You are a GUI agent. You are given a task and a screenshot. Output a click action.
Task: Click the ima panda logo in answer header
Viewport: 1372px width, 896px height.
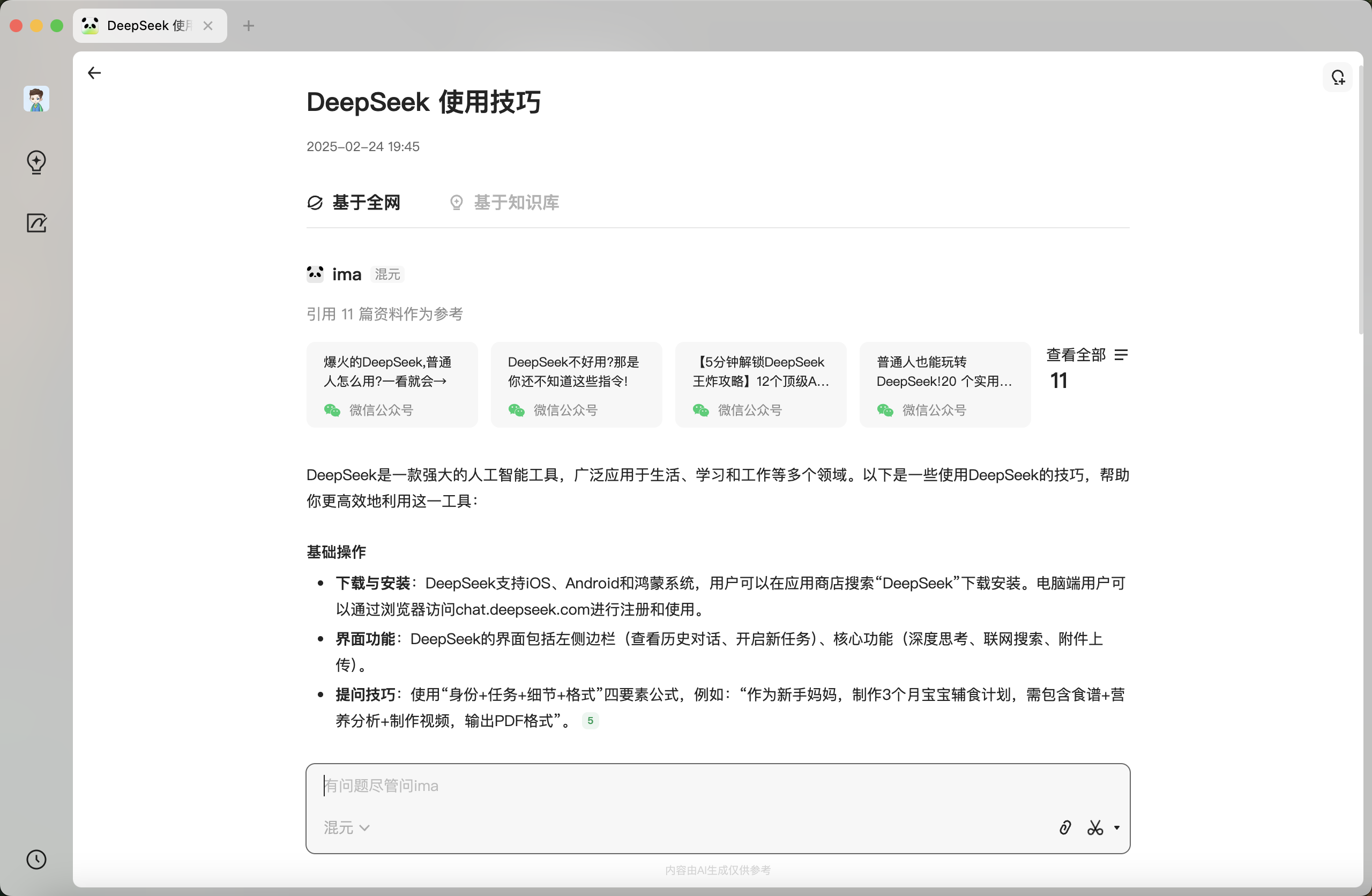(x=315, y=274)
